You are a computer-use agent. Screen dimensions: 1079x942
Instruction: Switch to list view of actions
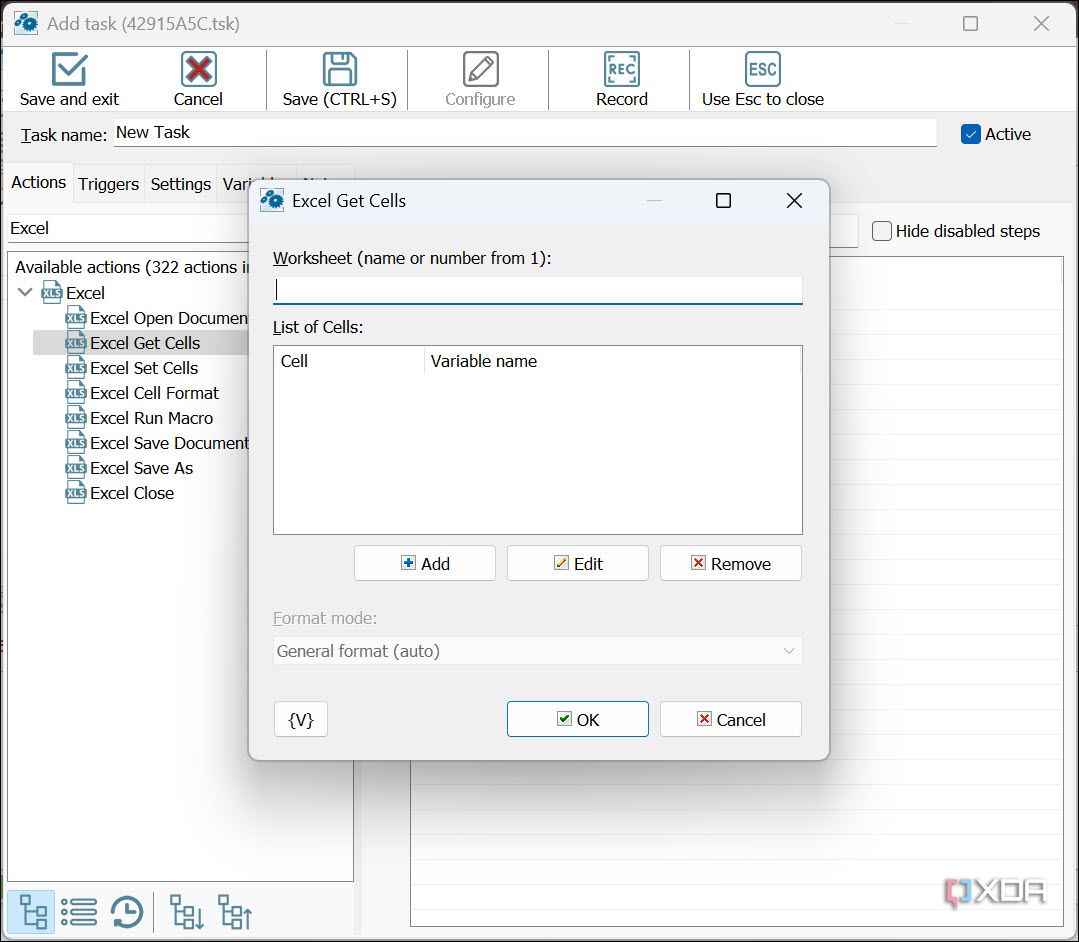78,911
